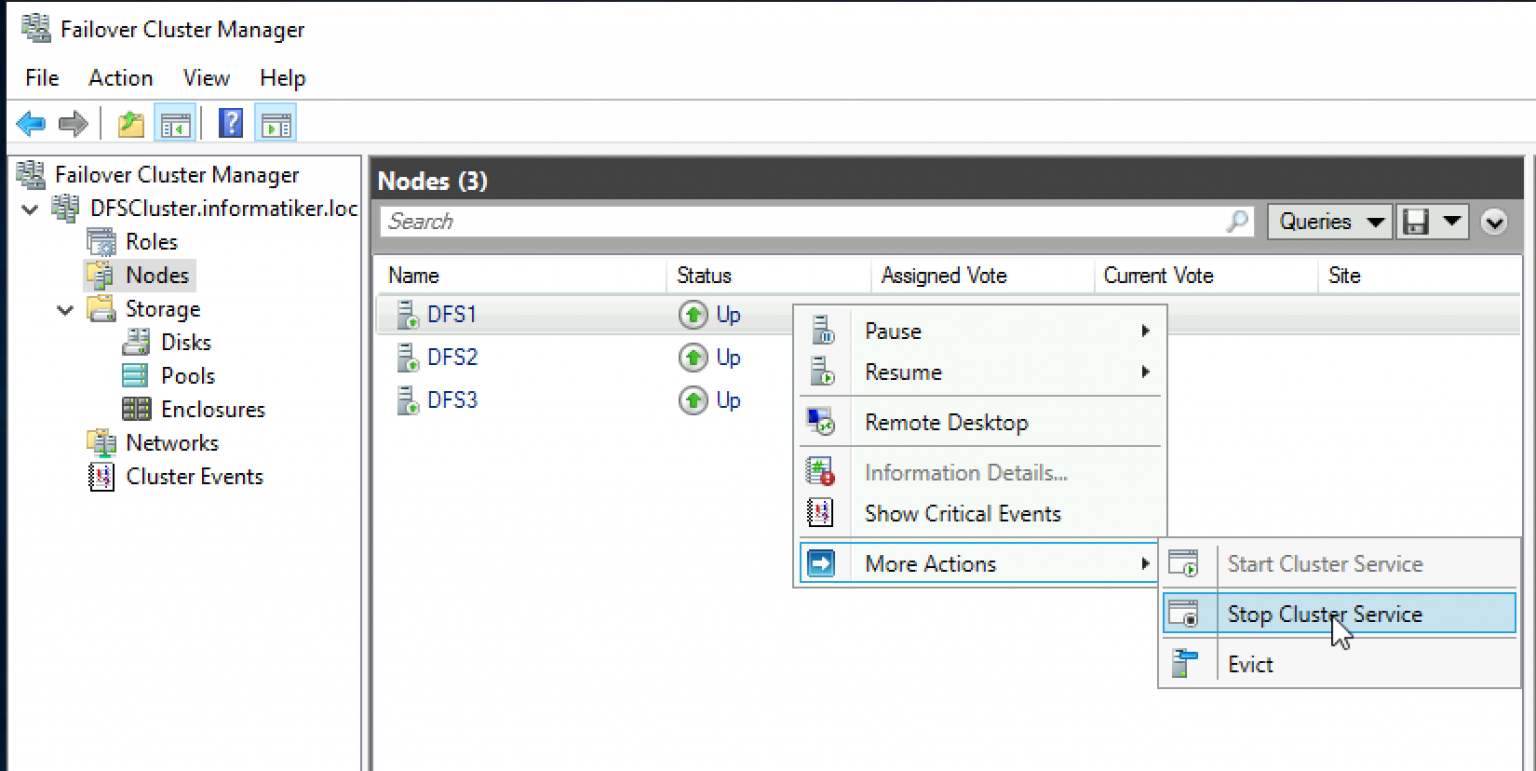Click the Remote Desktop icon in context menu
Screen dimensions: 1536x771
pyautogui.click(x=821, y=422)
